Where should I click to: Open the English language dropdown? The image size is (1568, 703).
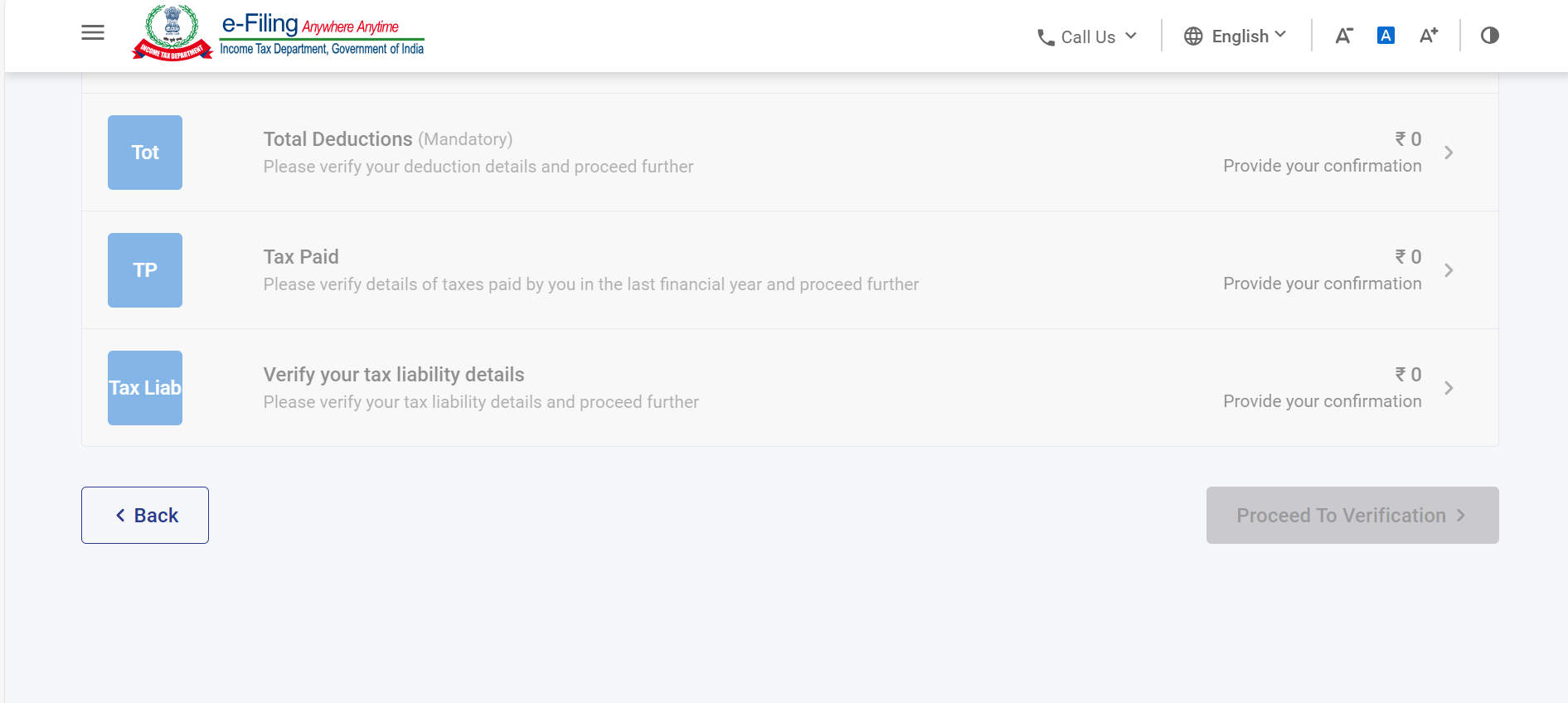tap(1235, 36)
